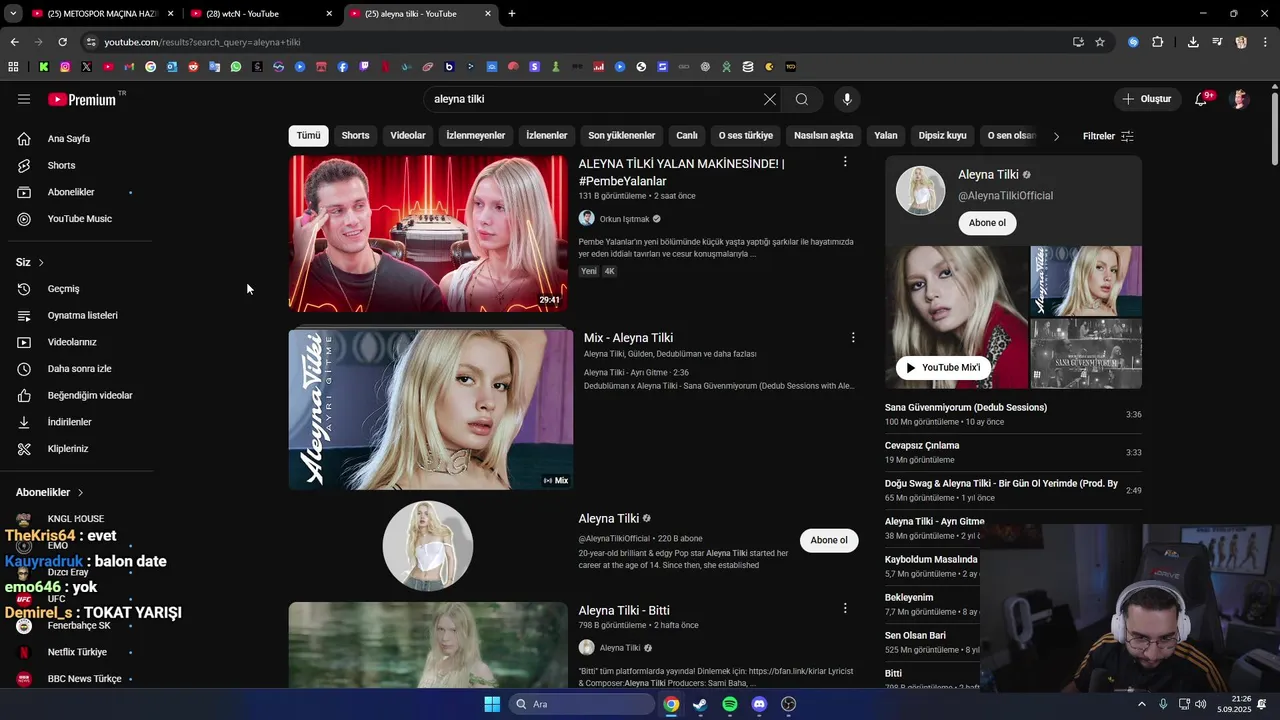The image size is (1280, 720).
Task: Show hidden system tray icons
Action: click(1142, 704)
